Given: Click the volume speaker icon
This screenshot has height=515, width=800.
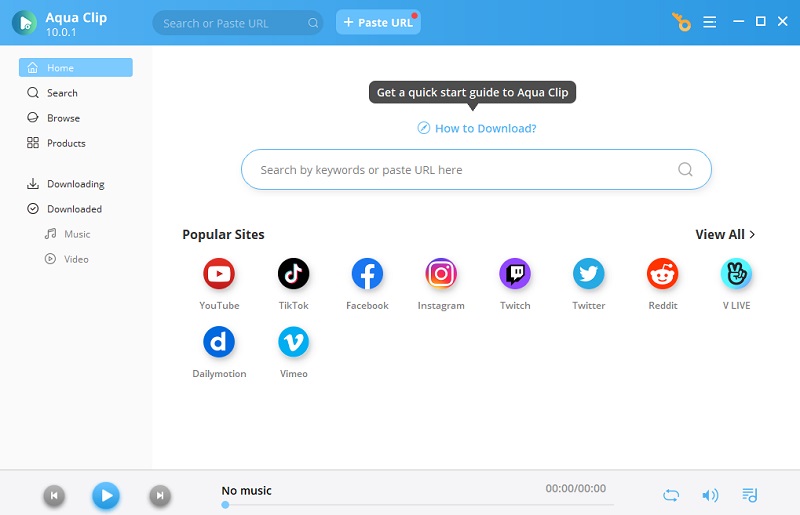Looking at the screenshot, I should [x=710, y=495].
